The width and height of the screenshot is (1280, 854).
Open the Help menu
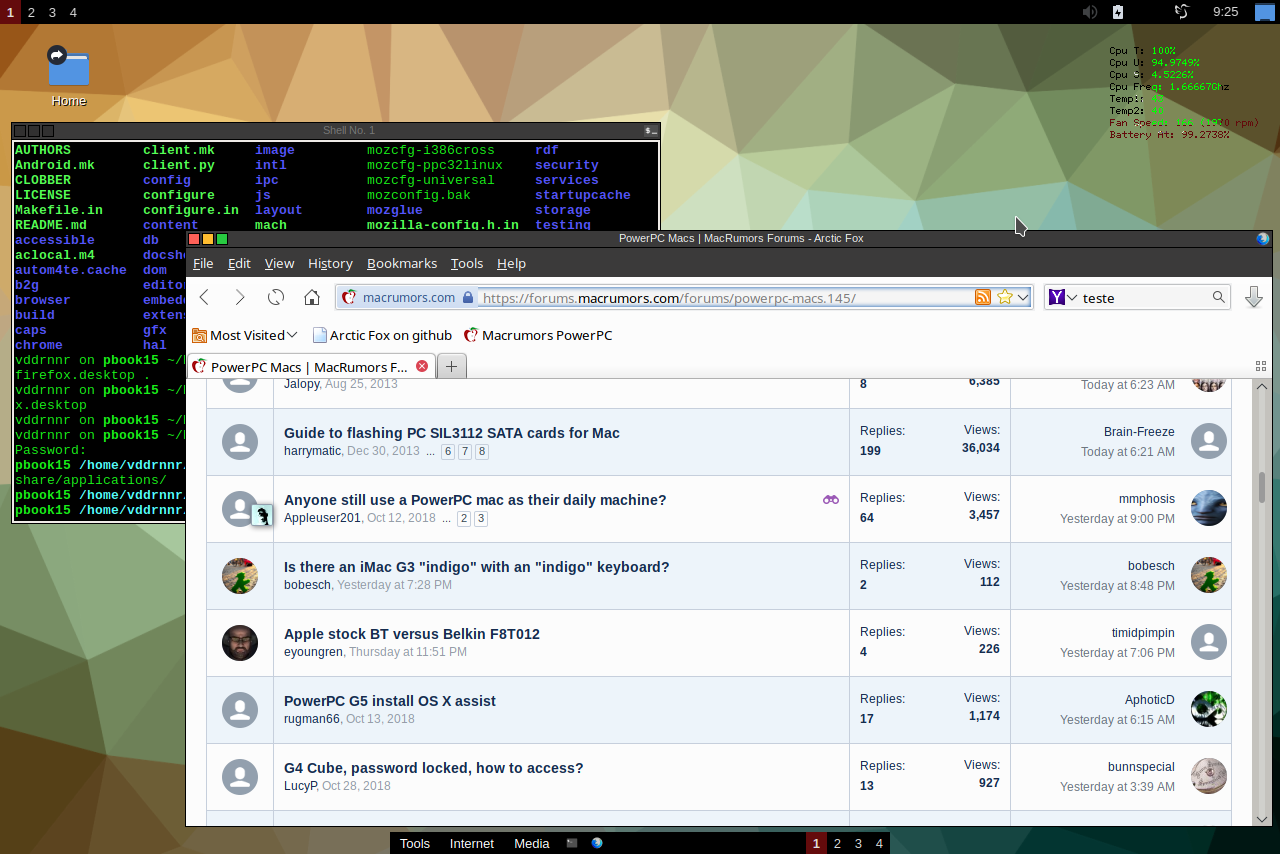(511, 263)
